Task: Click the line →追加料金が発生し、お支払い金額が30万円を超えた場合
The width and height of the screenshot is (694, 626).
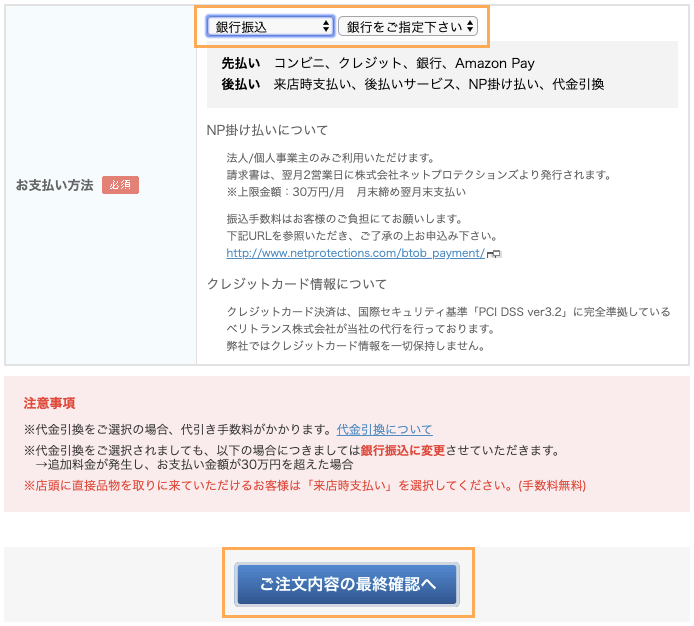Action: 194,464
